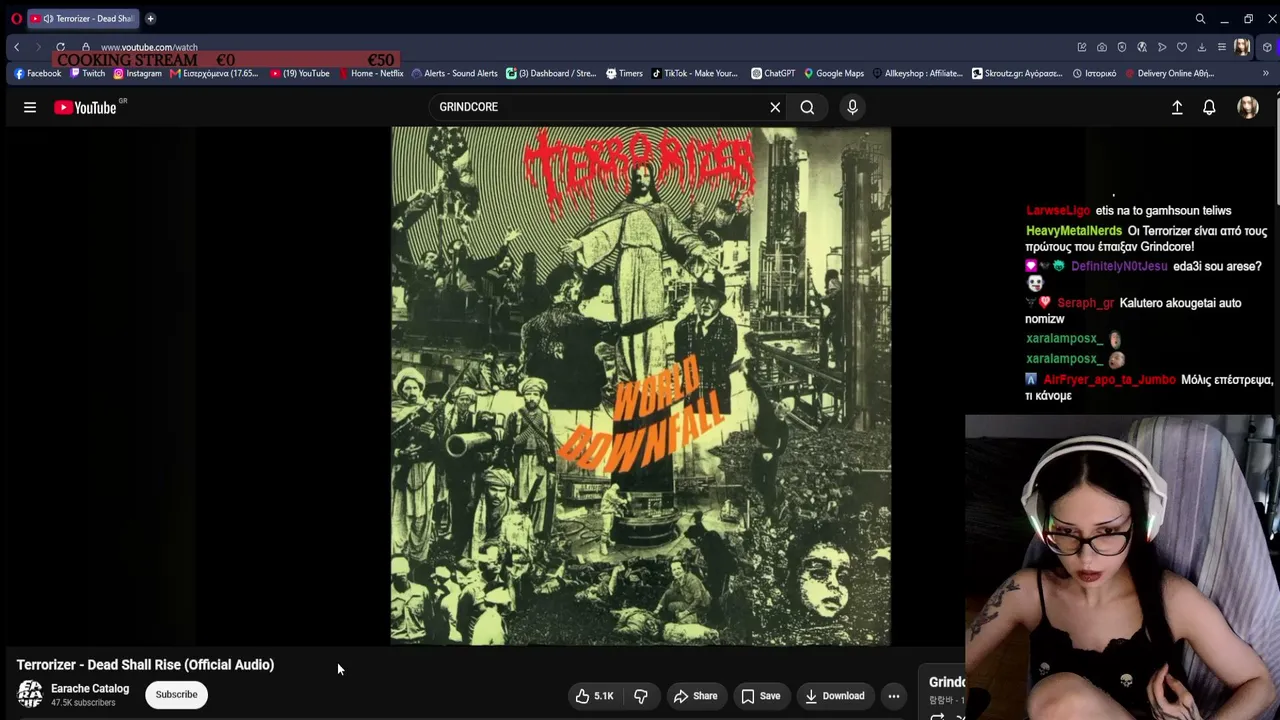
Task: Open Home - Netflix bookmark
Action: coord(371,73)
